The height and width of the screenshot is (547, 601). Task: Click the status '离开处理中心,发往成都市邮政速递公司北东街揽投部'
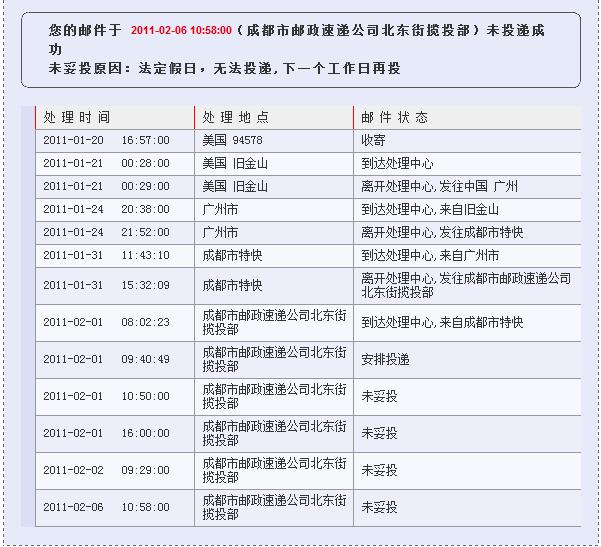pos(466,286)
